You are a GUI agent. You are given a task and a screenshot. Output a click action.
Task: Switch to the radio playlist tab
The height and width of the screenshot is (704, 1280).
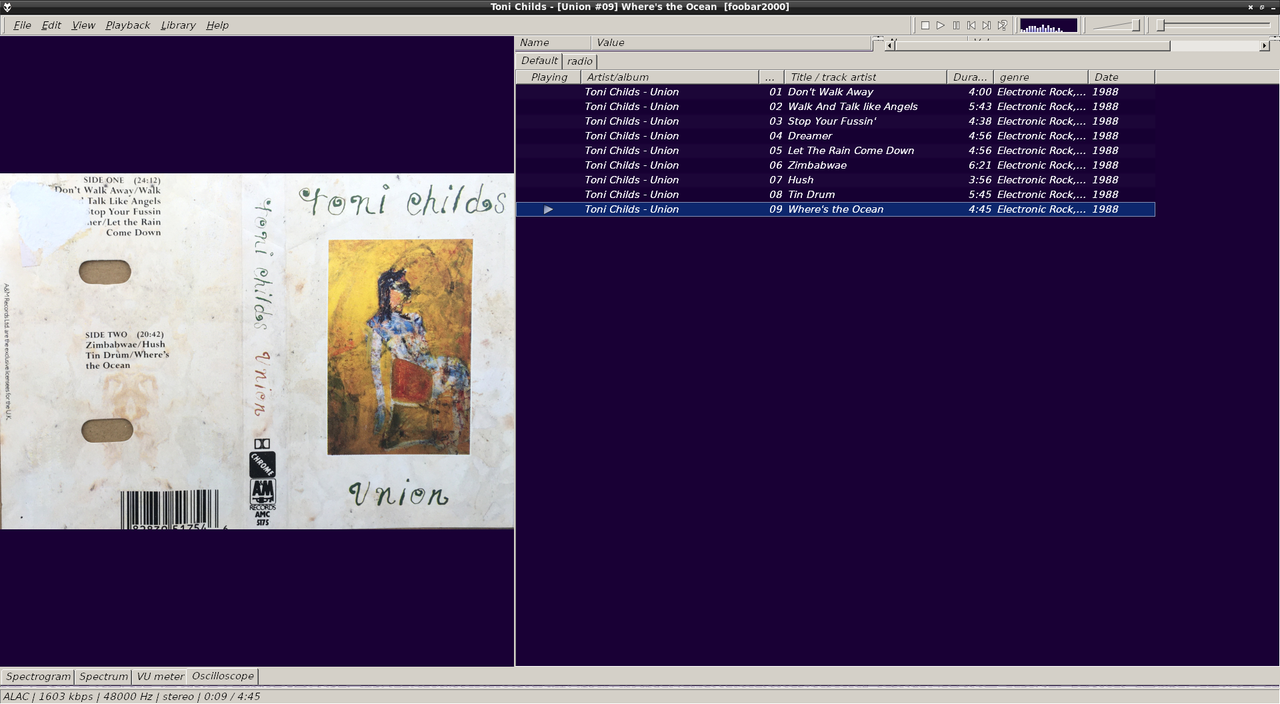(580, 61)
